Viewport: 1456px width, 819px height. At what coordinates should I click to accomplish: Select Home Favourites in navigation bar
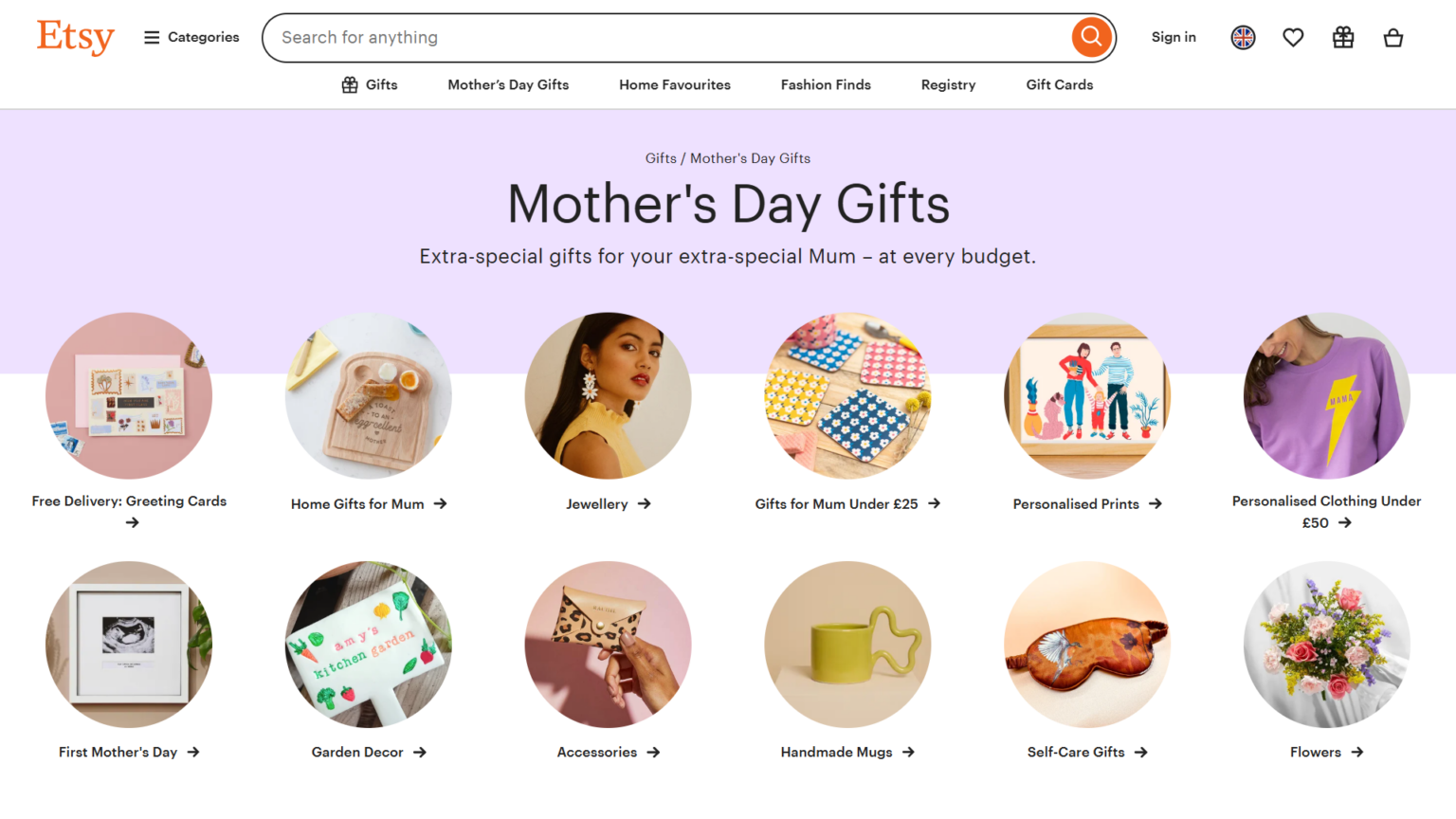pos(675,85)
